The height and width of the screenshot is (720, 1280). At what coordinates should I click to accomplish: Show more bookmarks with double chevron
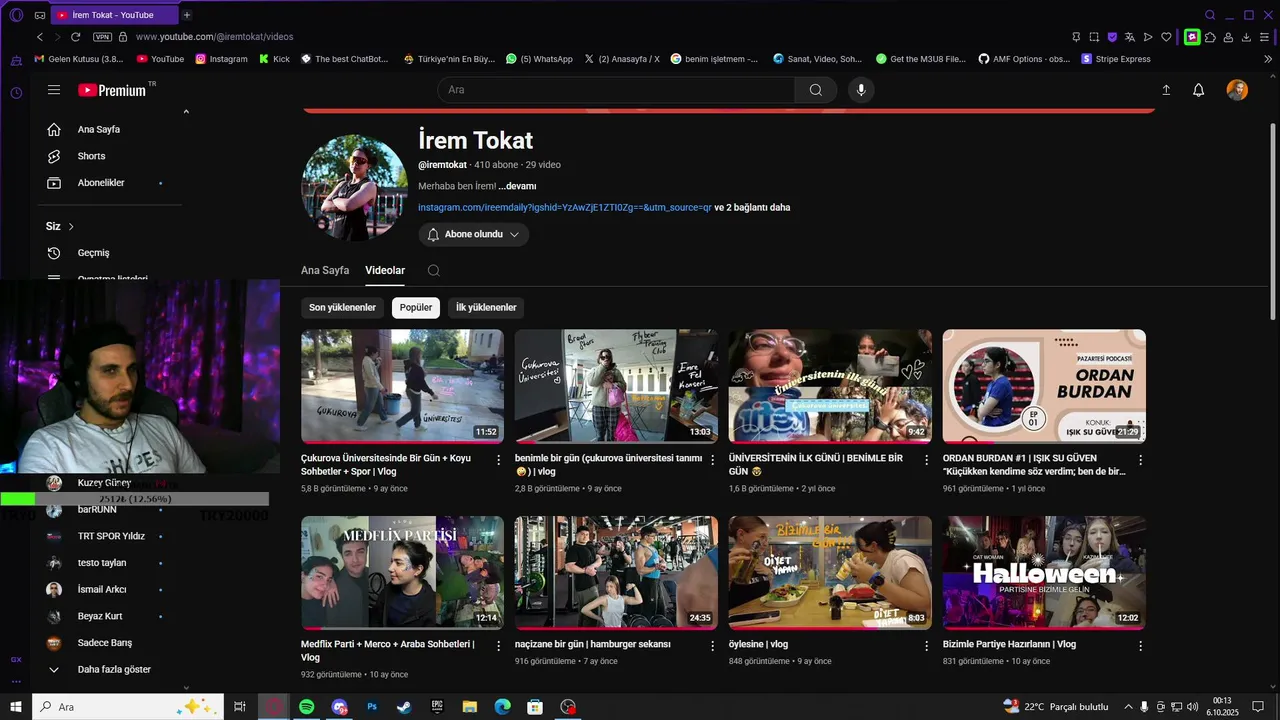1268,59
